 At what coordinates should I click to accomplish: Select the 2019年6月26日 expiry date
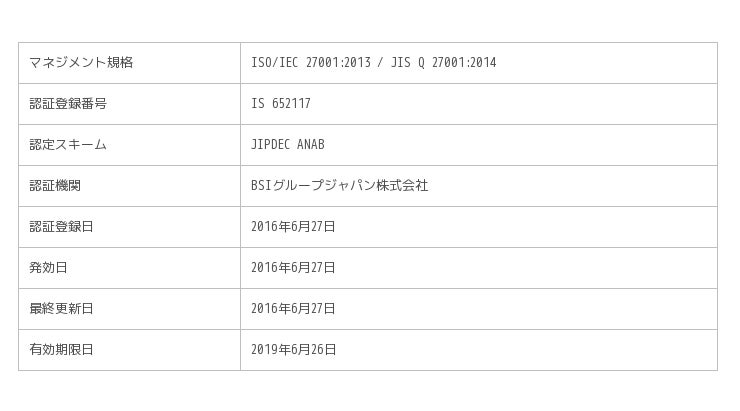click(293, 350)
